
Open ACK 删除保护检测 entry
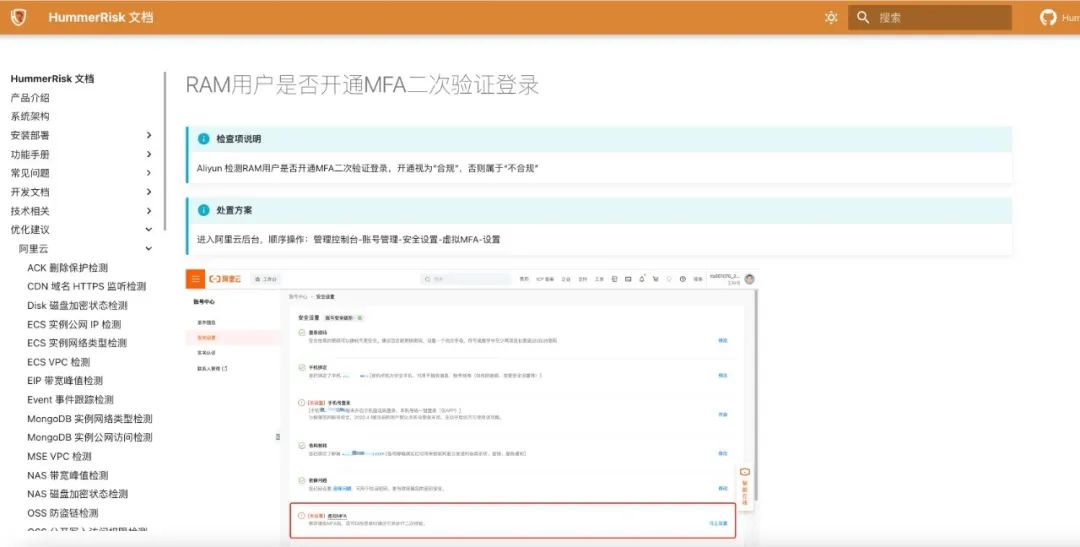[x=68, y=268]
